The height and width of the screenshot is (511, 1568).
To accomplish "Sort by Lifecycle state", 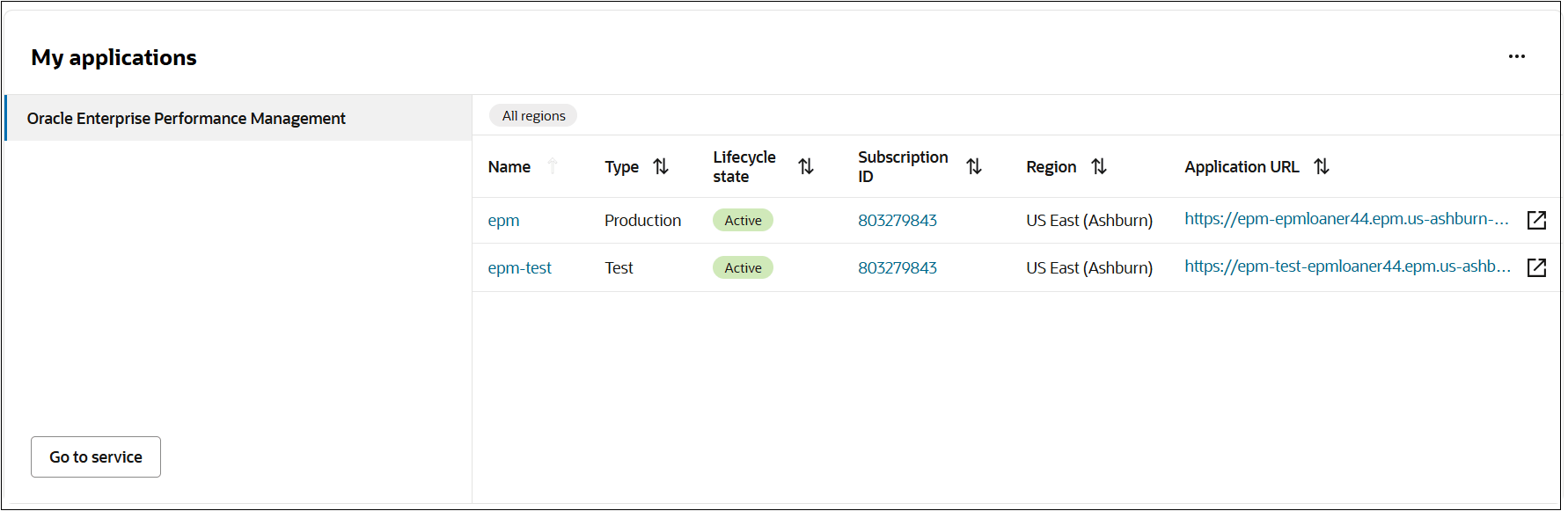I will click(x=806, y=166).
